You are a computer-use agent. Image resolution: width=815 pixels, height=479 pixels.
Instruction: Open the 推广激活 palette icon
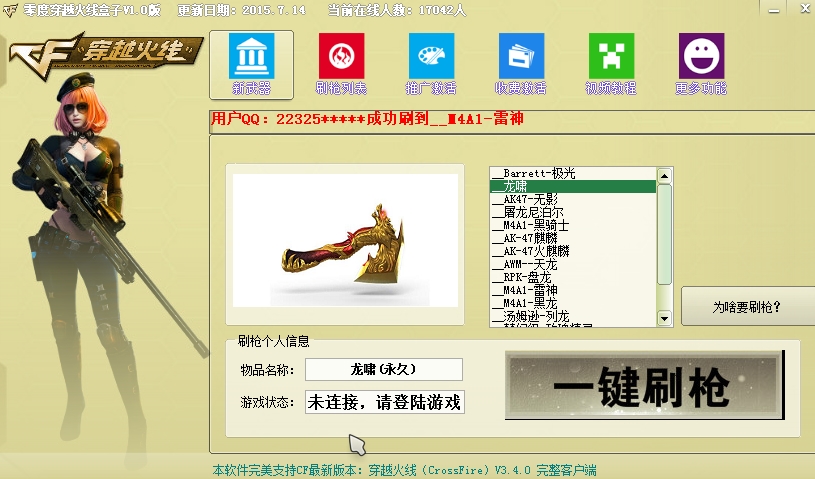click(431, 64)
